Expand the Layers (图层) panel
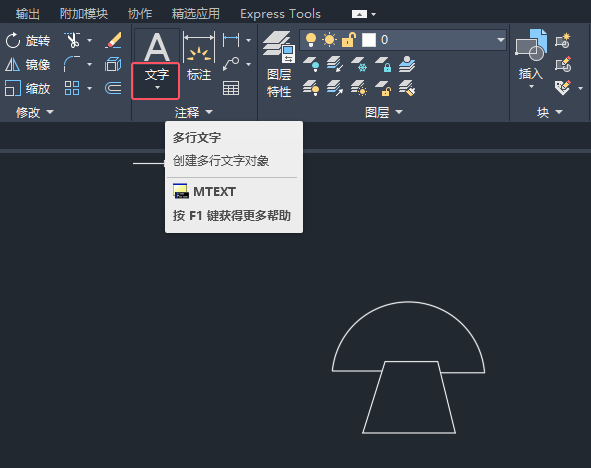 pos(384,112)
